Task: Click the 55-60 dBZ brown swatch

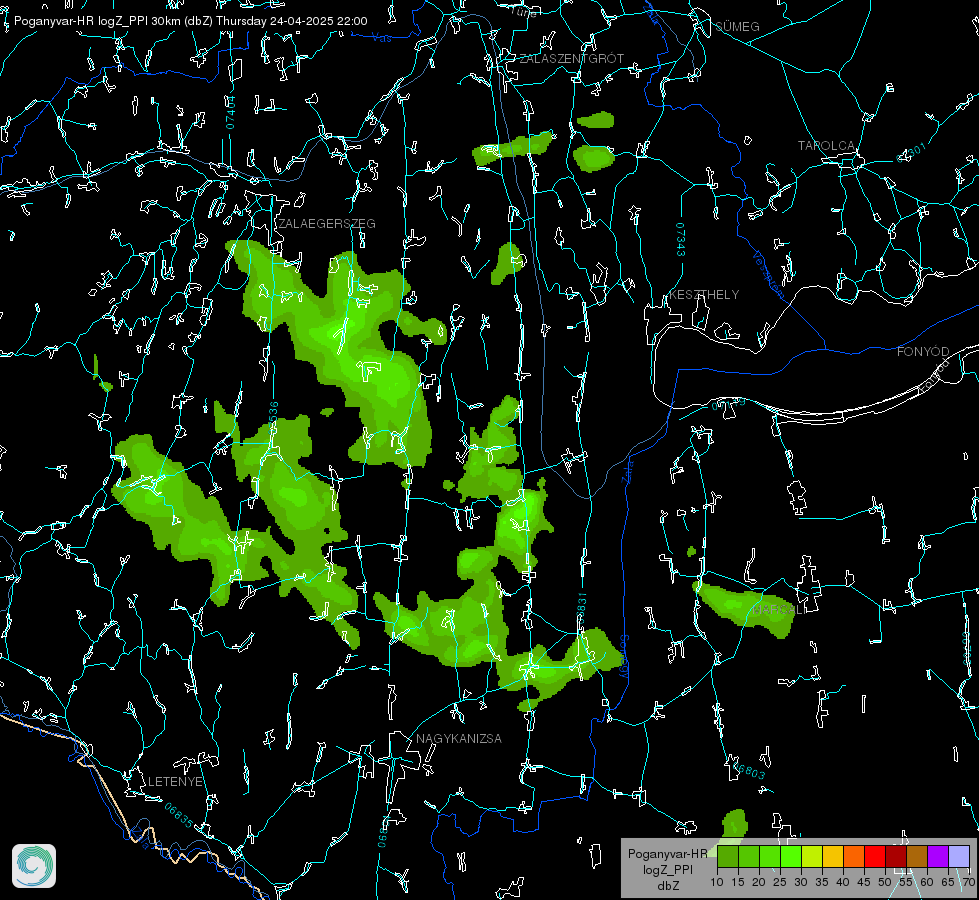Action: [x=917, y=856]
